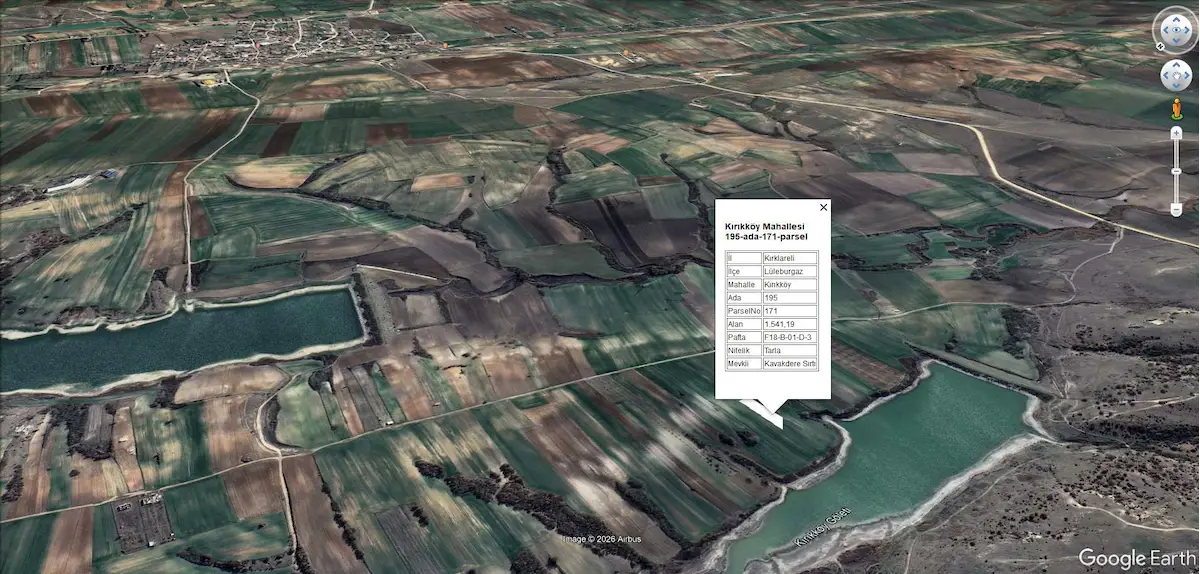This screenshot has height=574, width=1200.
Task: Move right with the Move joystick arrow
Action: pos(1187,75)
